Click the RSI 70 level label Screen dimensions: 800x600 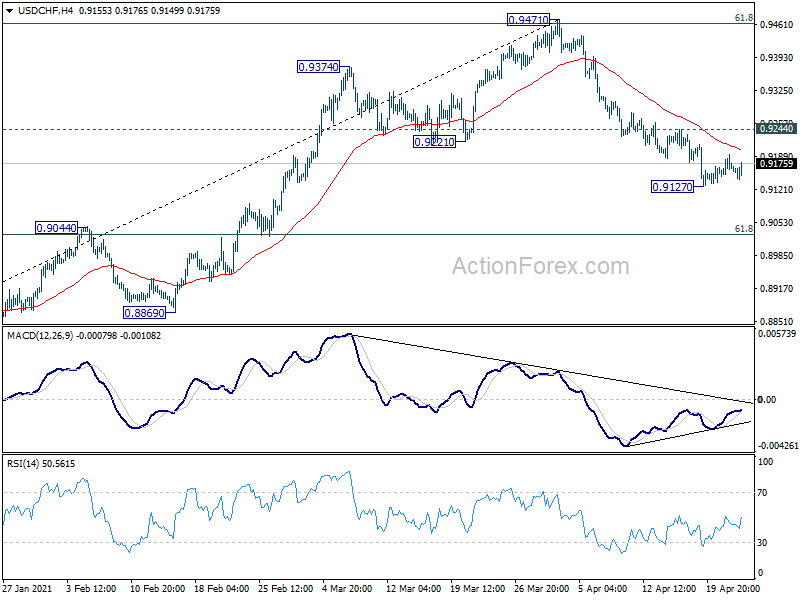pyautogui.click(x=762, y=493)
